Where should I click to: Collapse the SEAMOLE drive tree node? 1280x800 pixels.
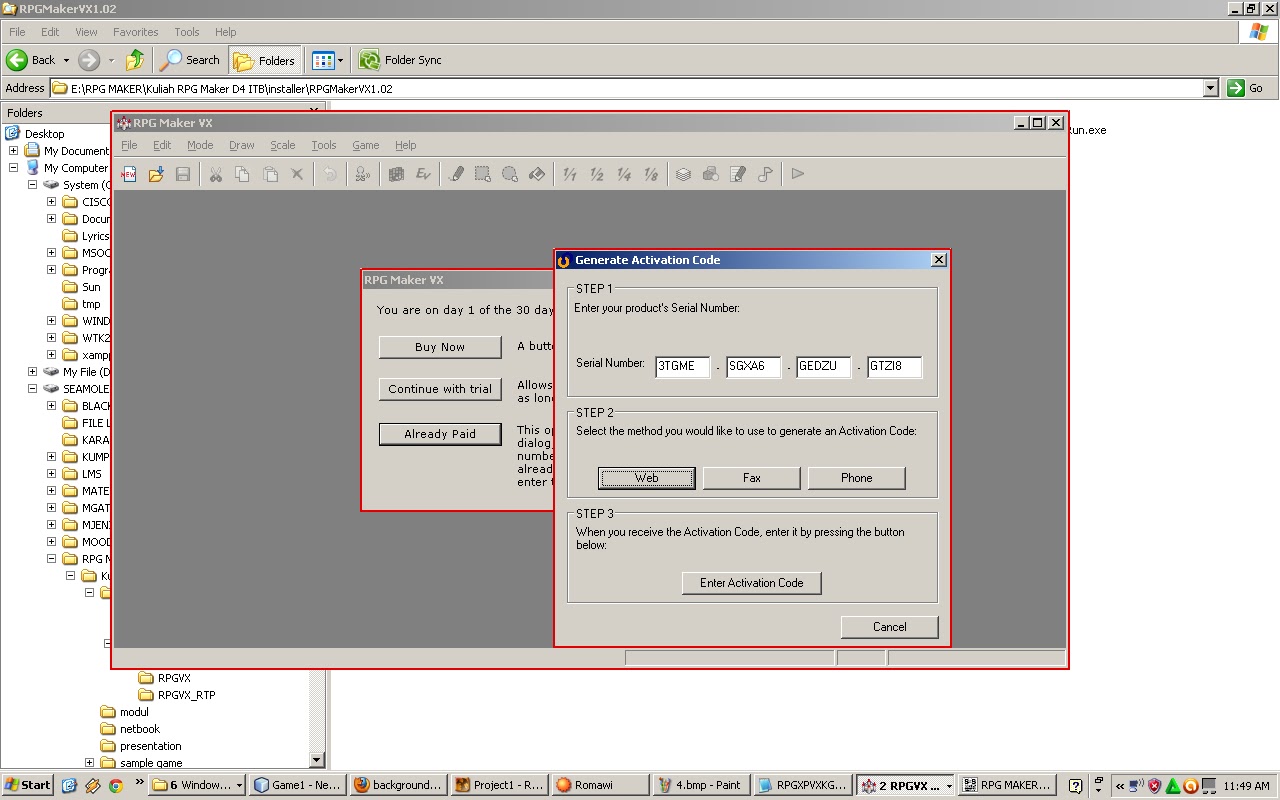pos(33,389)
